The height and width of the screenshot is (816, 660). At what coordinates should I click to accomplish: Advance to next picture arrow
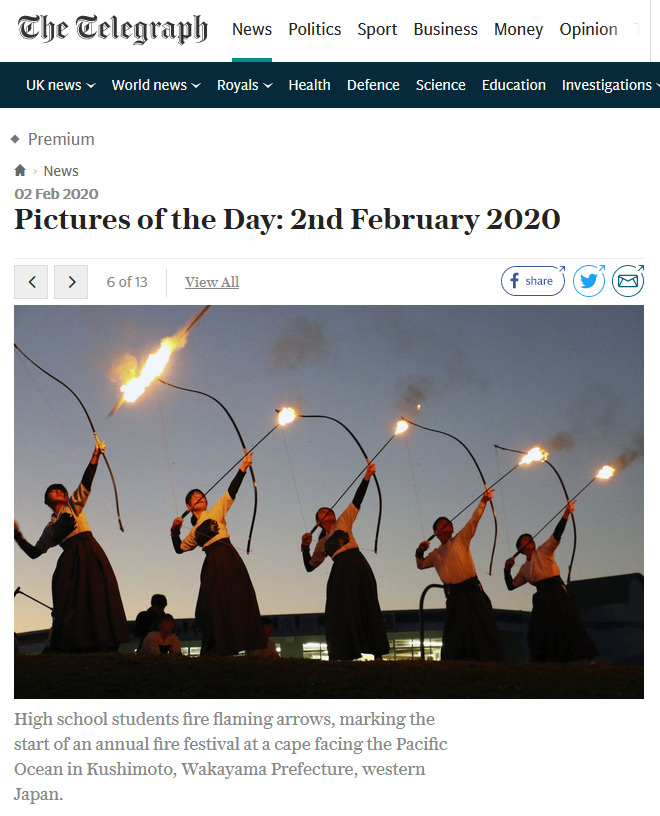click(71, 282)
